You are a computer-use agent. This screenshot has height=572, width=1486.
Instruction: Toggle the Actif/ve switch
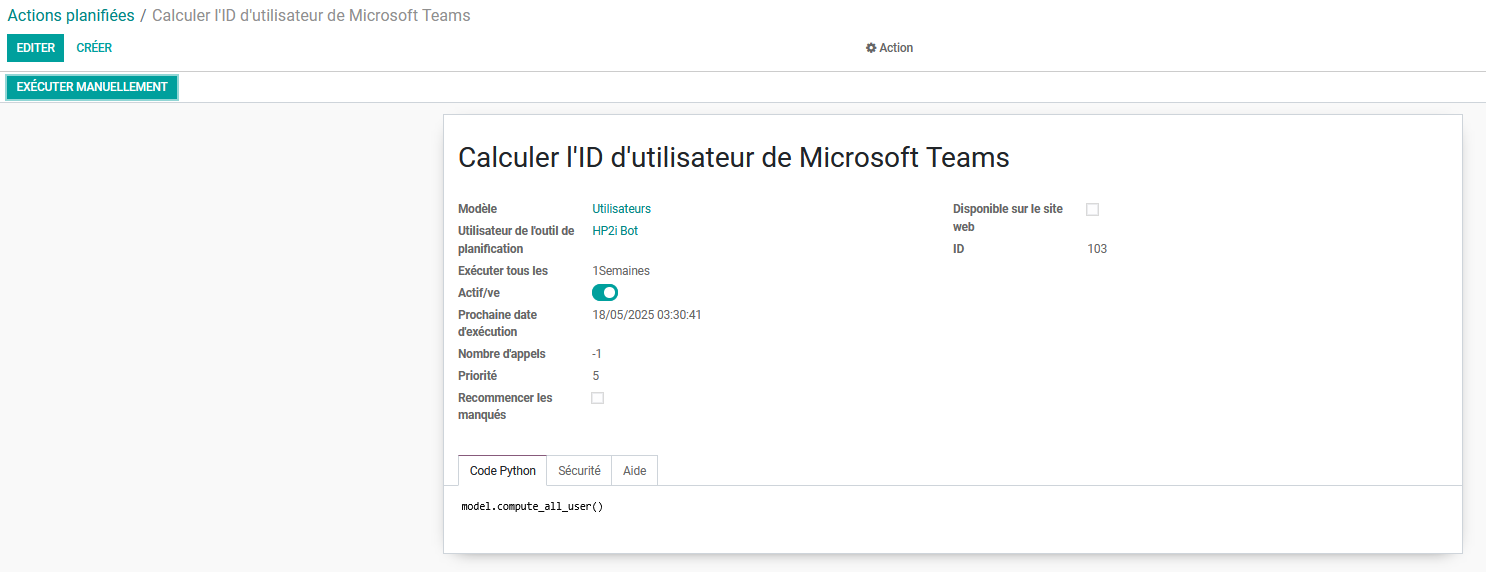[605, 292]
